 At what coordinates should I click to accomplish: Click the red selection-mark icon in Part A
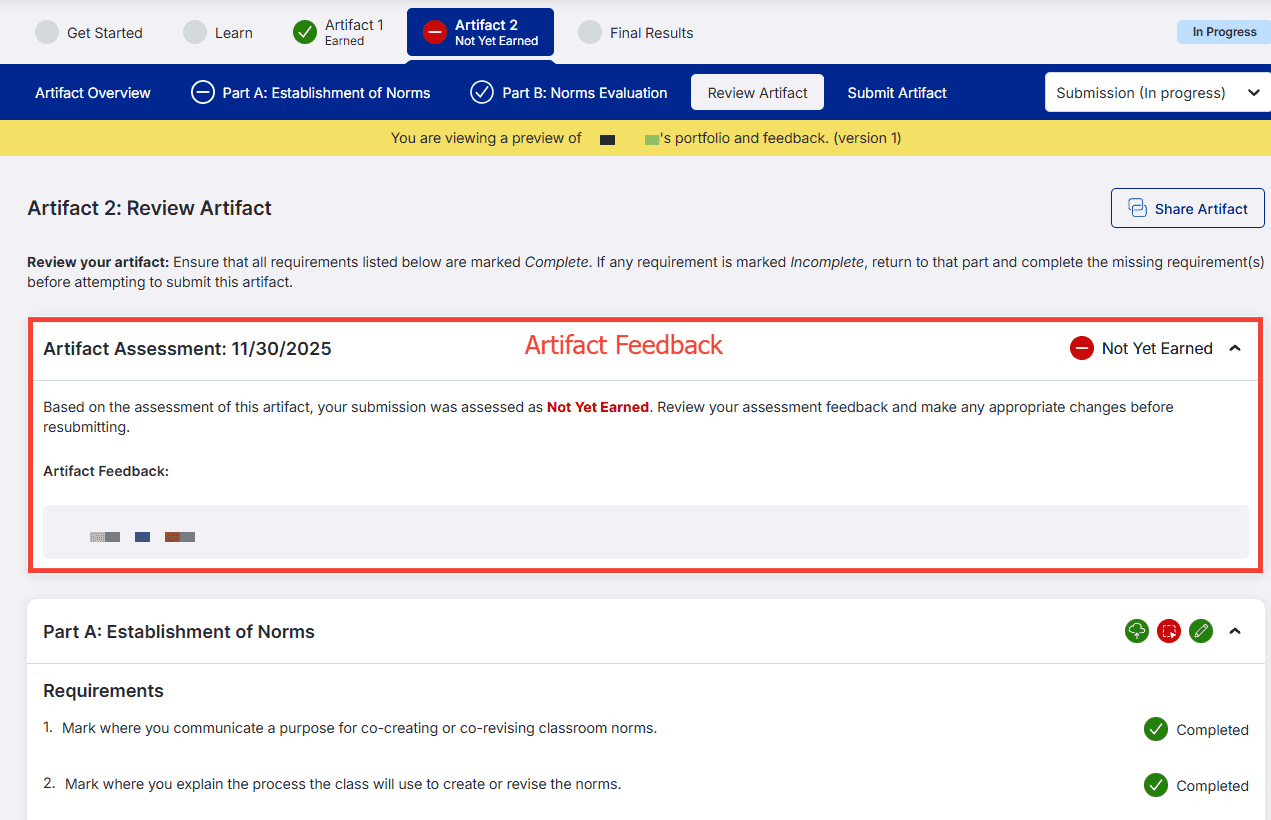click(x=1169, y=631)
